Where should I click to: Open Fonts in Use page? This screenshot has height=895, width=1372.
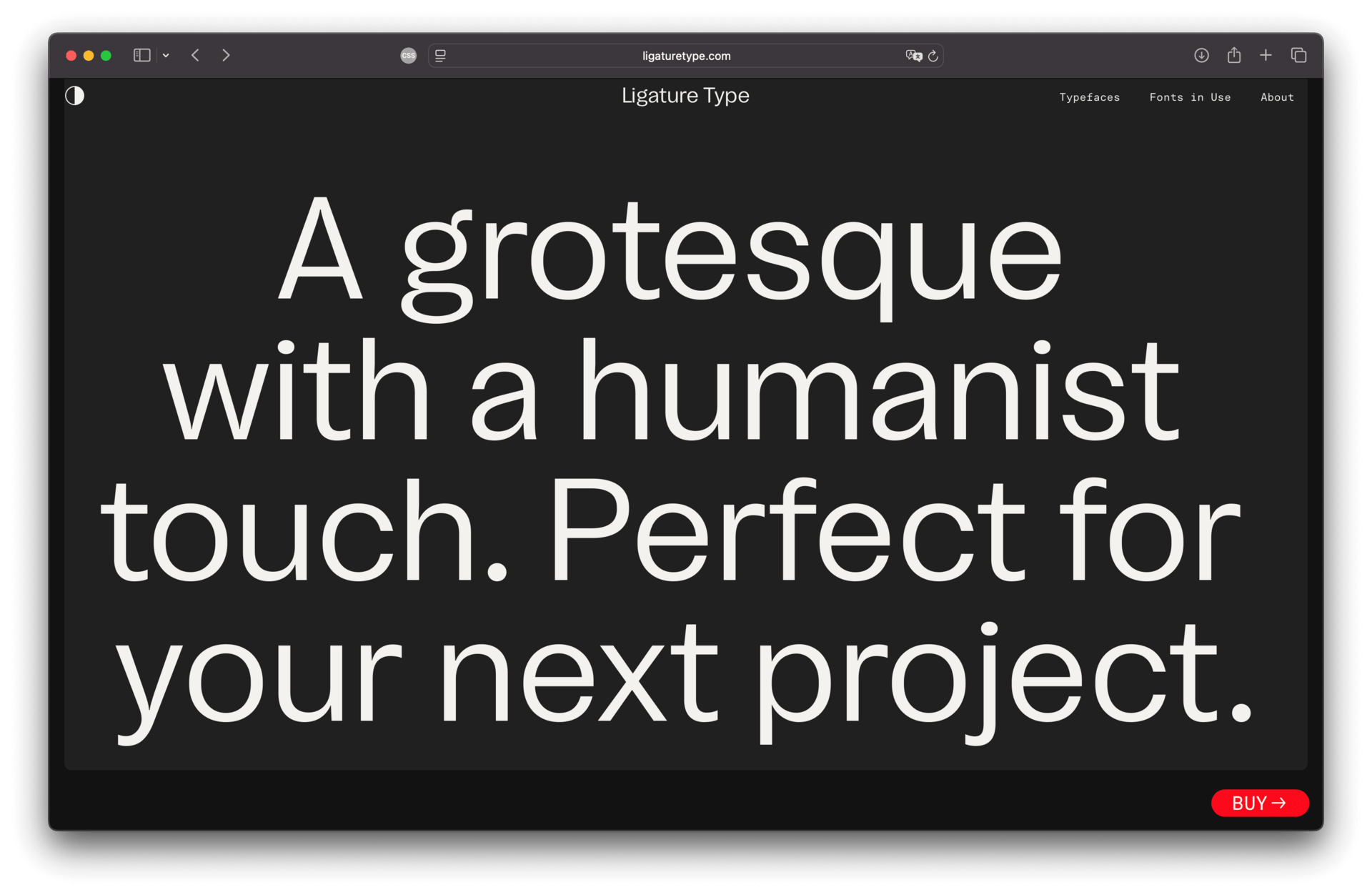pyautogui.click(x=1190, y=97)
